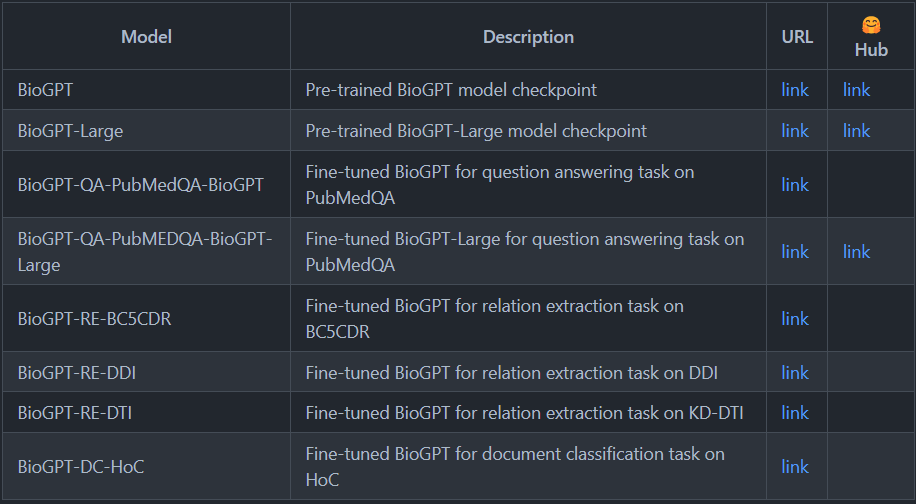Open the URL link for BioGPT-Large
This screenshot has height=504, width=916.
click(x=795, y=131)
